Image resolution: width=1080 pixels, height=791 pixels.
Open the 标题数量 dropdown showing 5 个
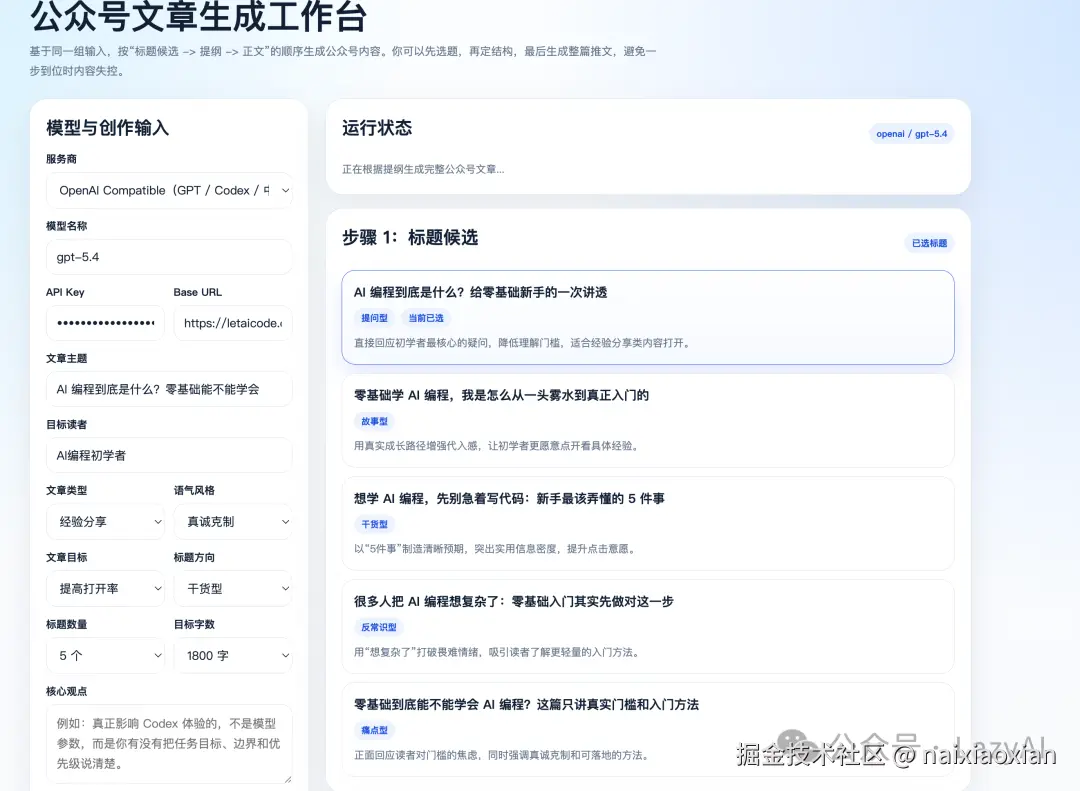105,655
